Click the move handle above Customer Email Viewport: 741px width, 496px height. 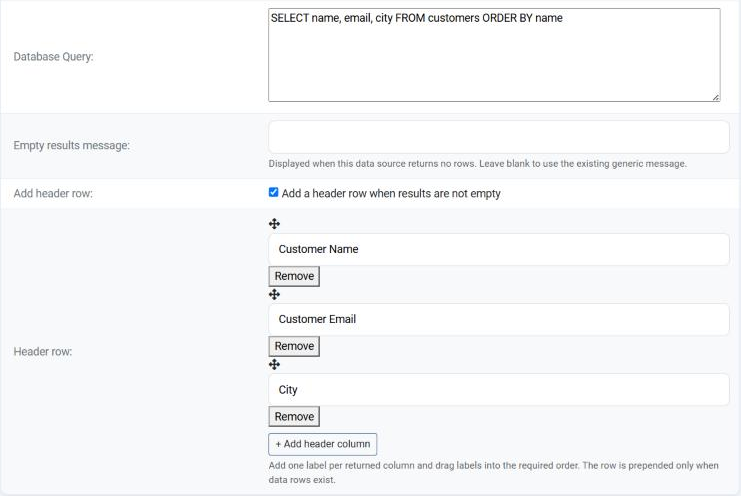274,294
